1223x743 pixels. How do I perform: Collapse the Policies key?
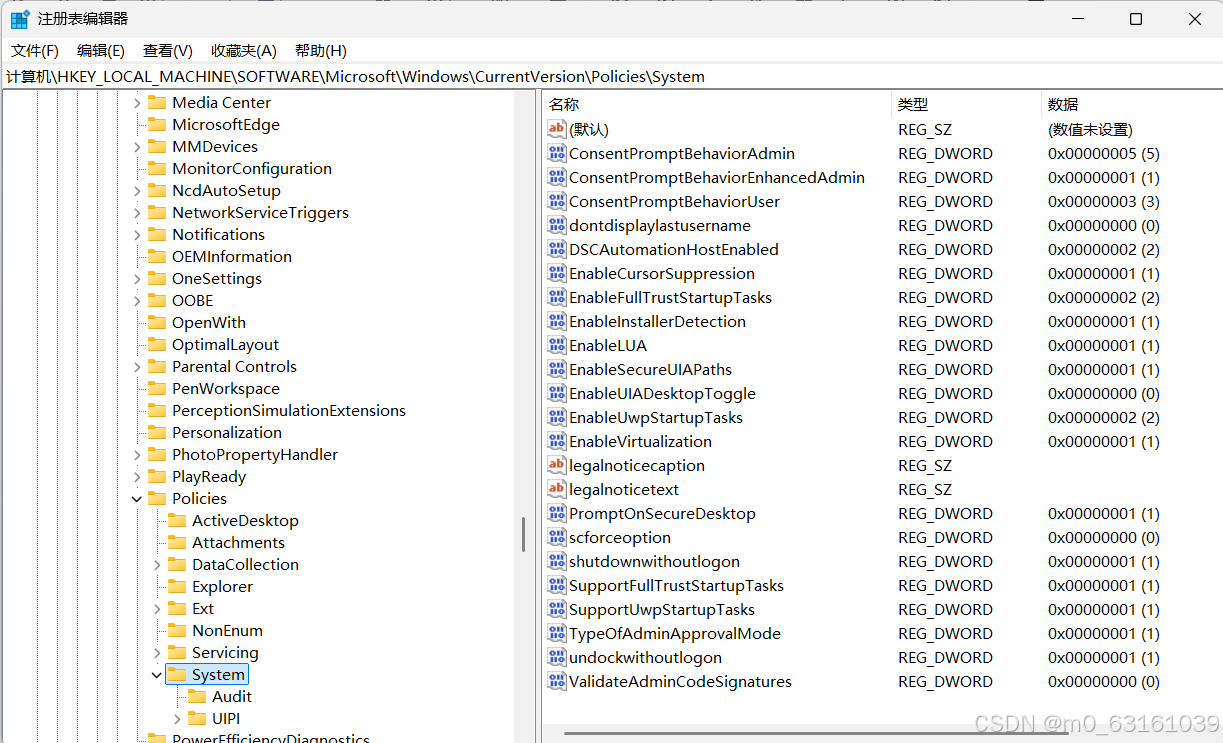[x=137, y=498]
